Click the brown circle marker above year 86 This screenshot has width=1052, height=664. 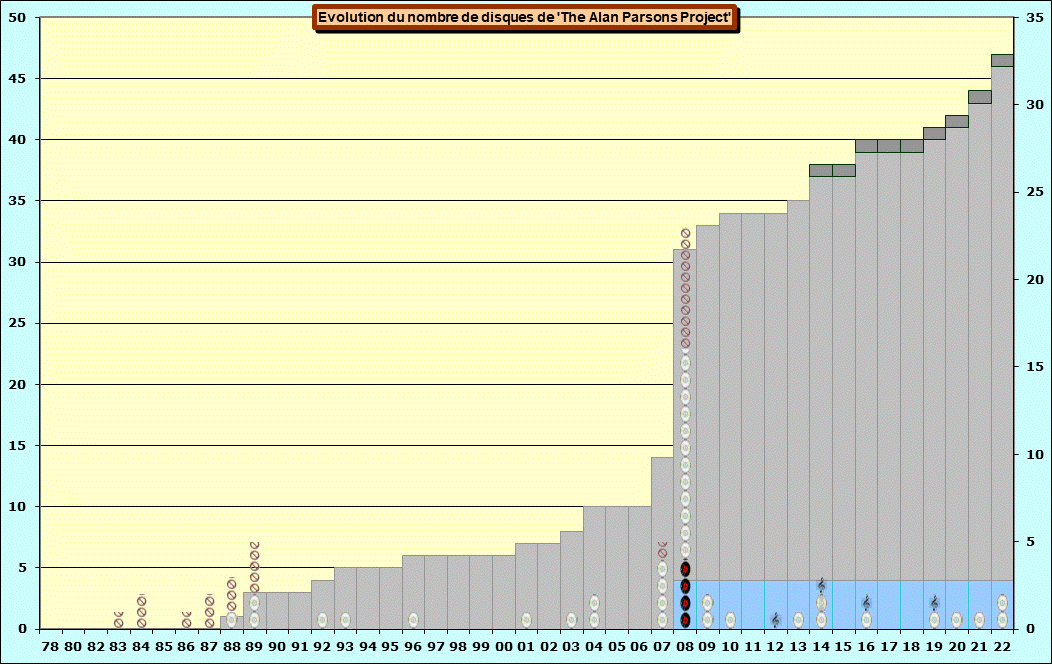click(x=187, y=621)
